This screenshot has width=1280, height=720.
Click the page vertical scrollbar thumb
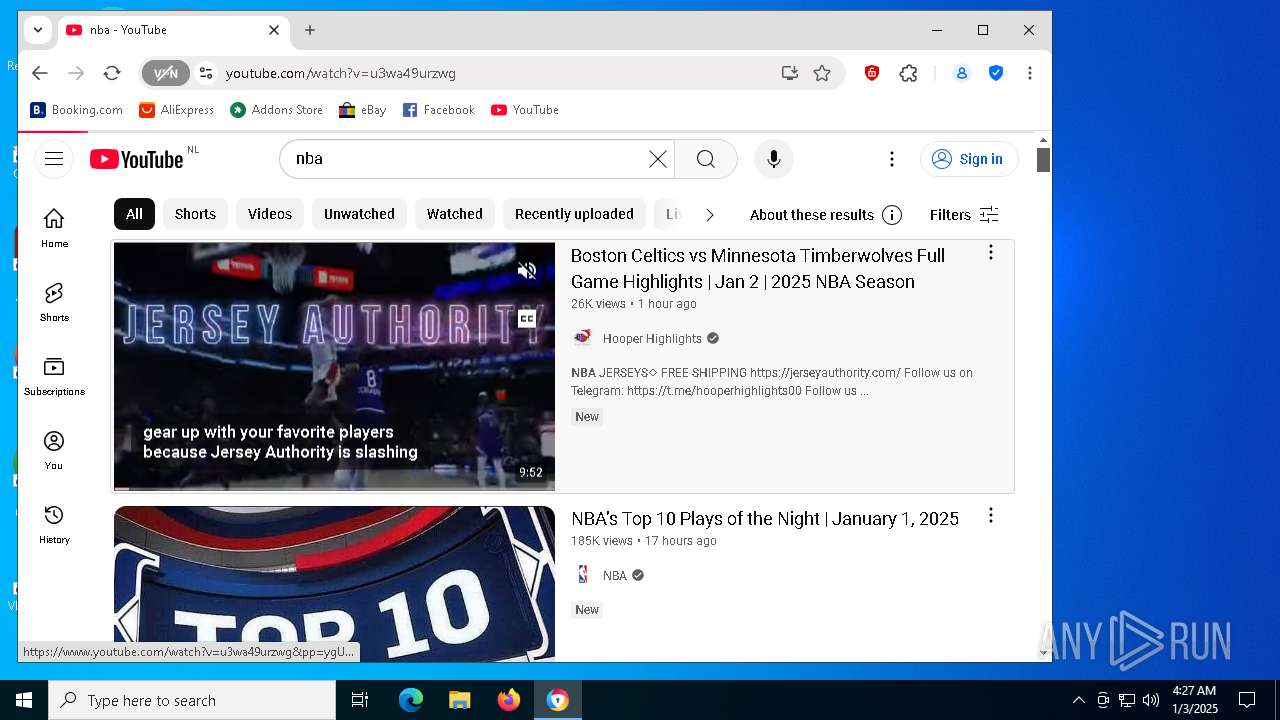(1043, 160)
